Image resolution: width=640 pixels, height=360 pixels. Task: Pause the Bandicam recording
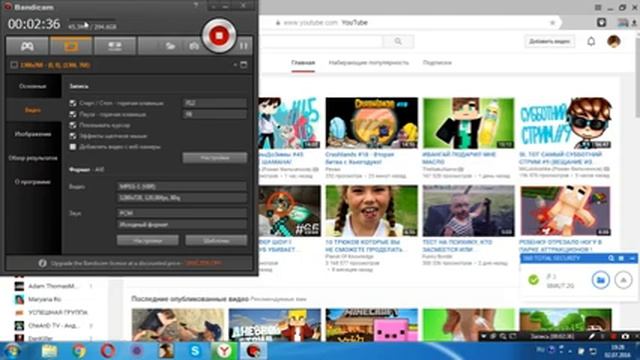244,46
